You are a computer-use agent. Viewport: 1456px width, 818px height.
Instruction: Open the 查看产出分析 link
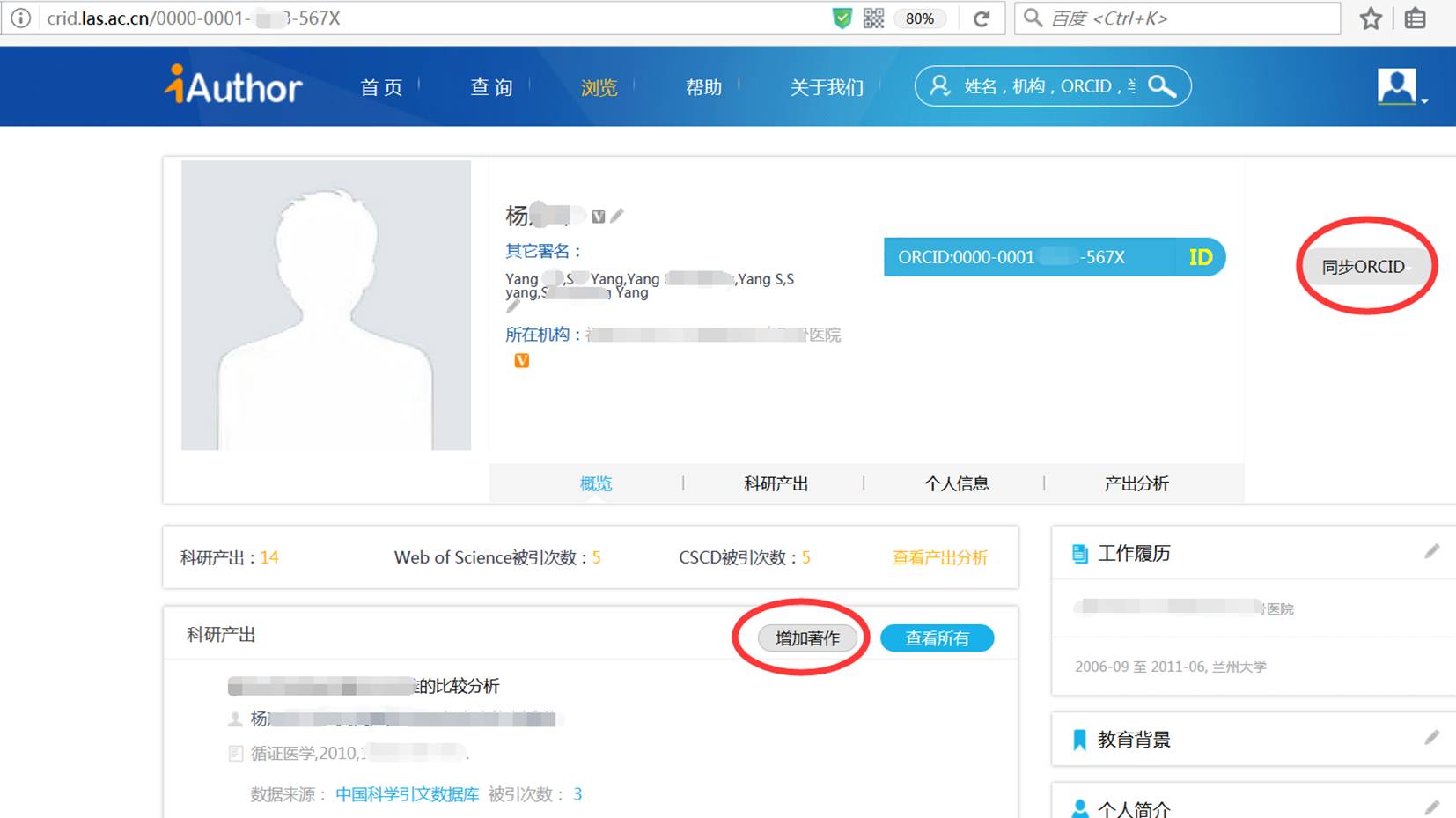(x=940, y=557)
